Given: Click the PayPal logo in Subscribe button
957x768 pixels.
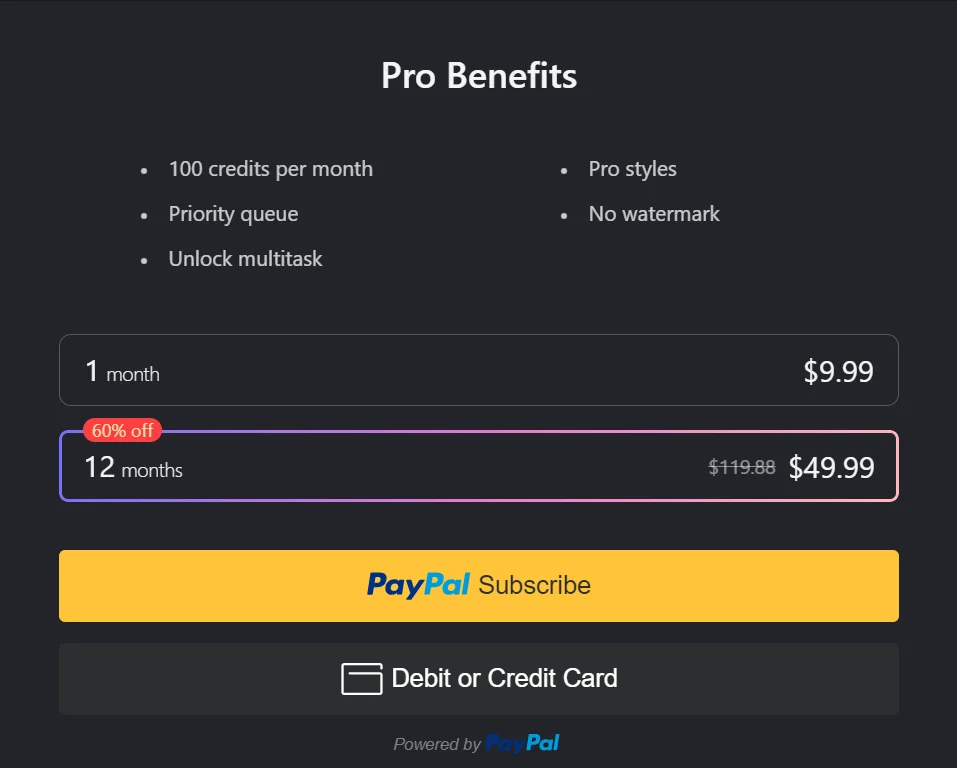Looking at the screenshot, I should click(418, 585).
